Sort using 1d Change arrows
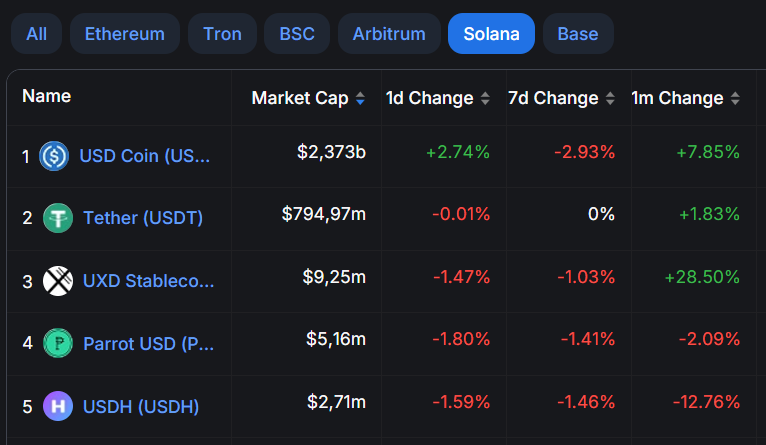This screenshot has height=445, width=766. (485, 98)
